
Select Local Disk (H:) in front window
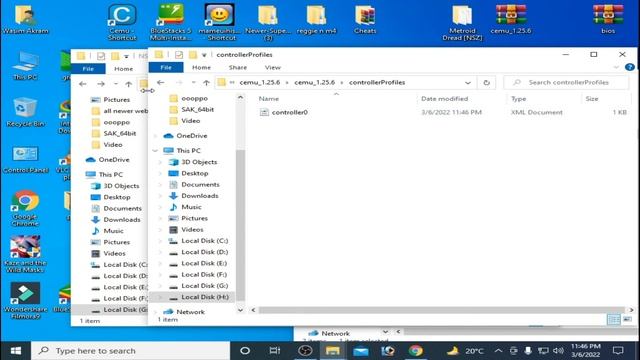204,297
